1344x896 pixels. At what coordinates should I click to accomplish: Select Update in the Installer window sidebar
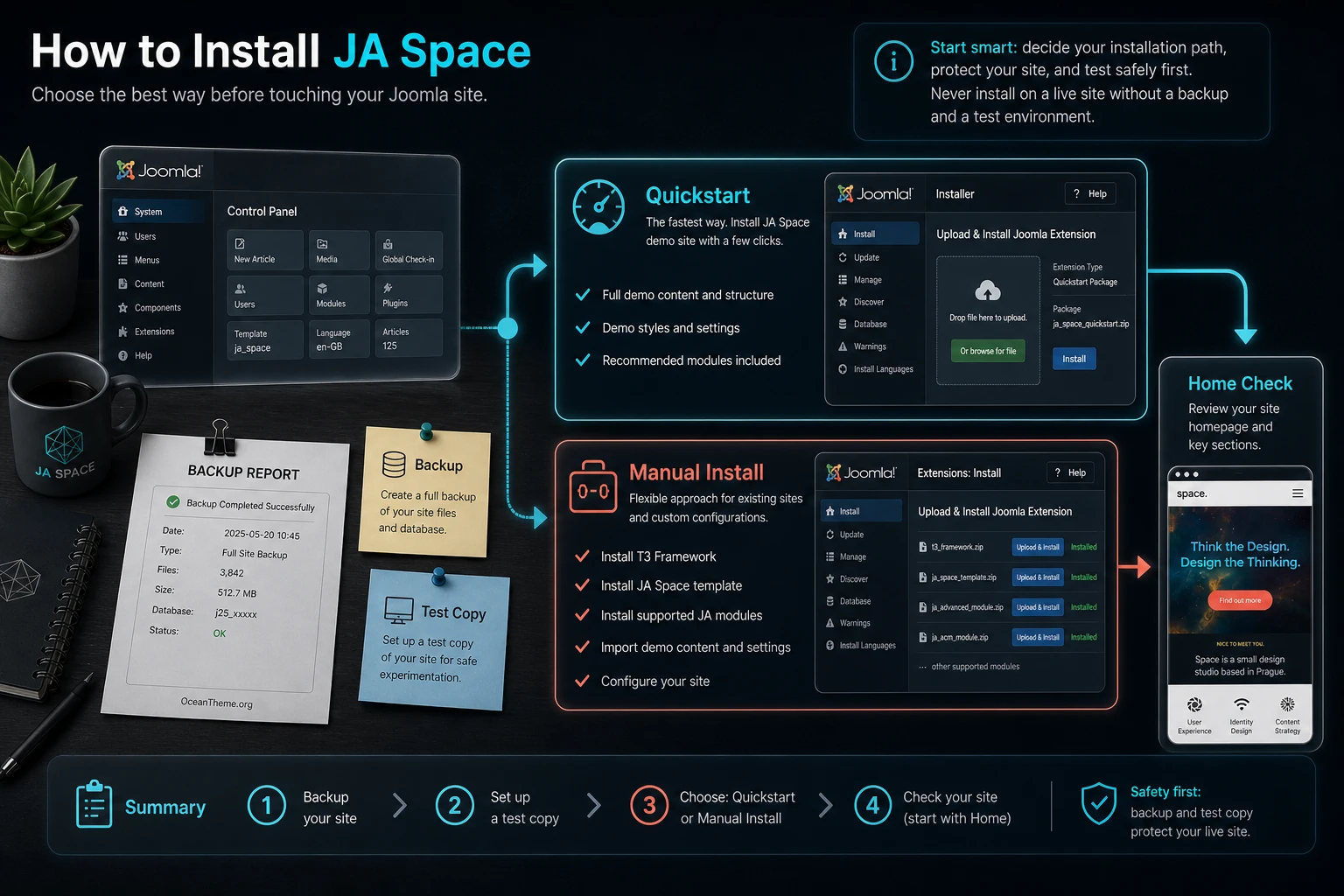(858, 257)
